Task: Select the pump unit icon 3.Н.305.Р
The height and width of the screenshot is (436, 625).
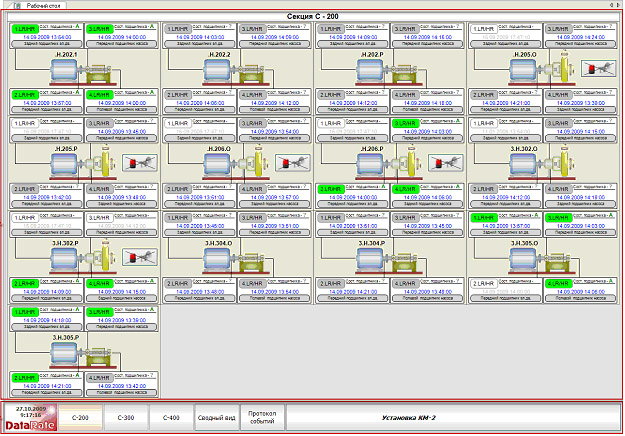Action: tap(84, 355)
